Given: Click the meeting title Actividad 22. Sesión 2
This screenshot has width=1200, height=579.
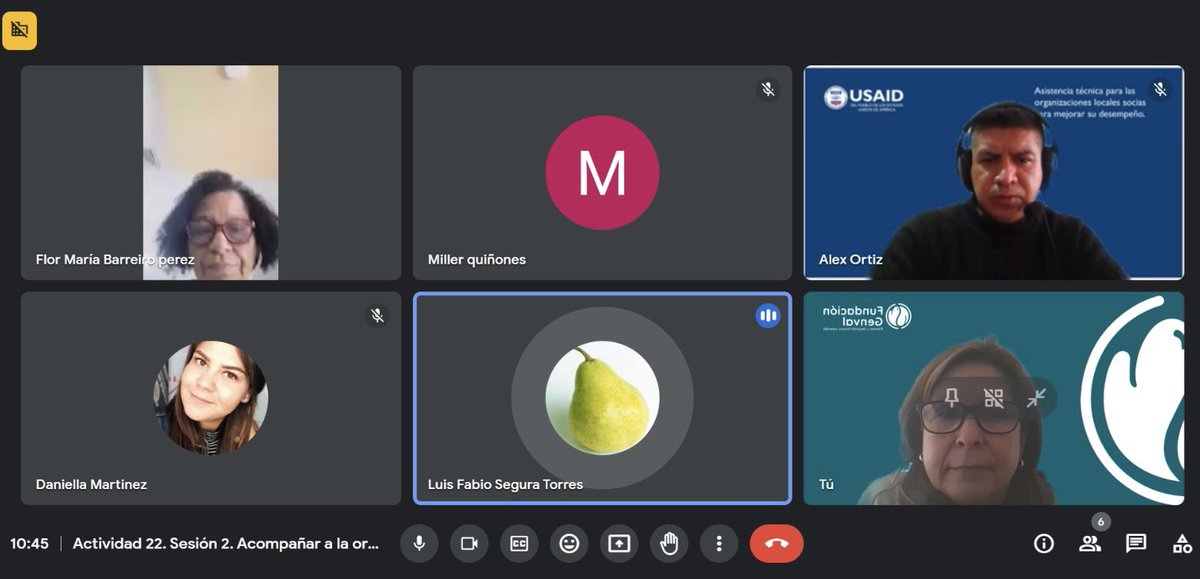Looking at the screenshot, I should [226, 543].
